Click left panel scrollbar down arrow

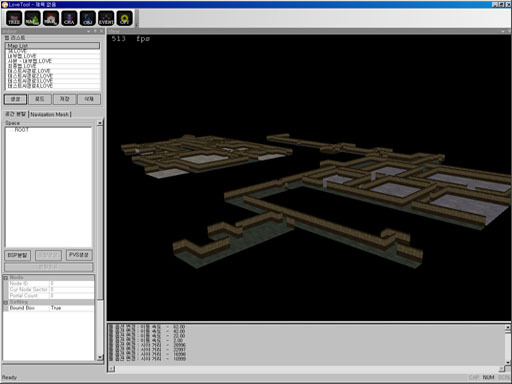tap(100, 357)
